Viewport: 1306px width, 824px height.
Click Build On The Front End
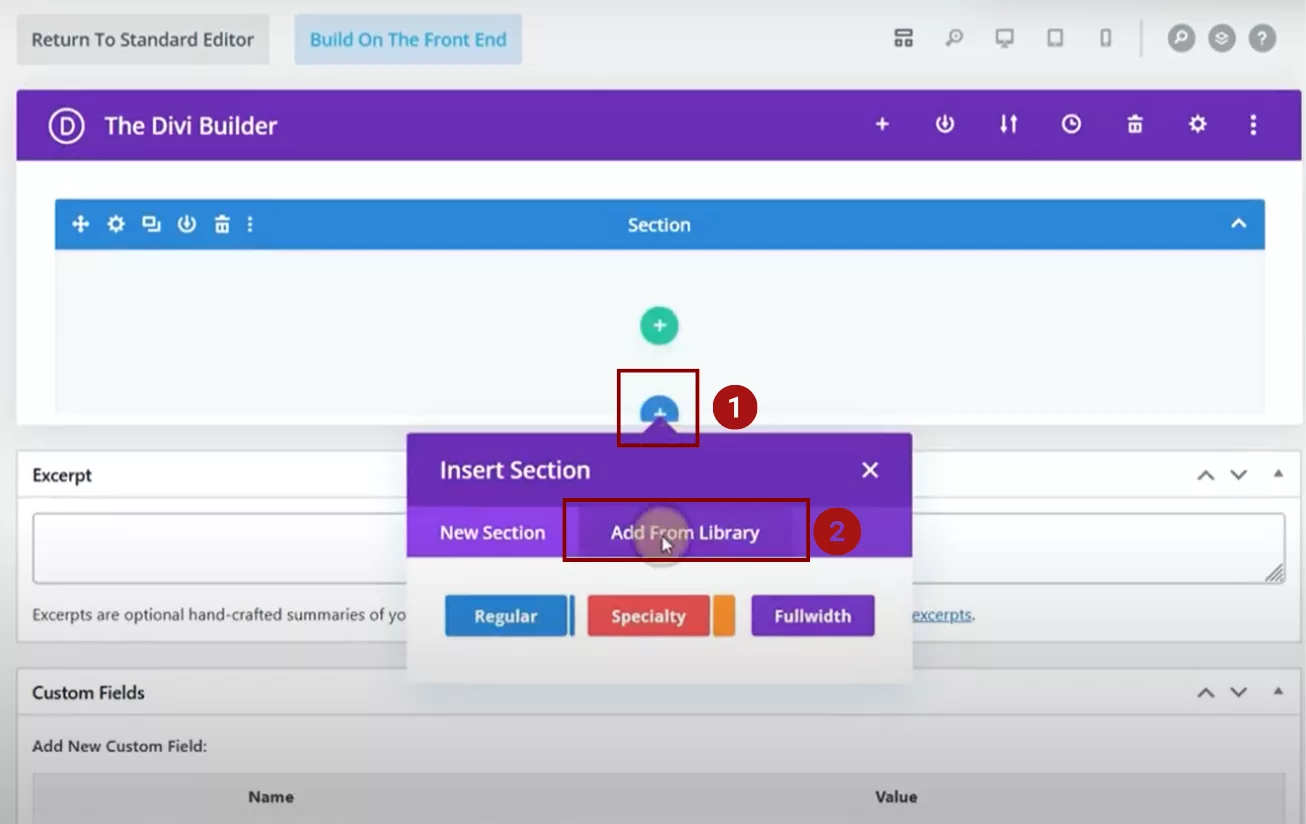(408, 40)
